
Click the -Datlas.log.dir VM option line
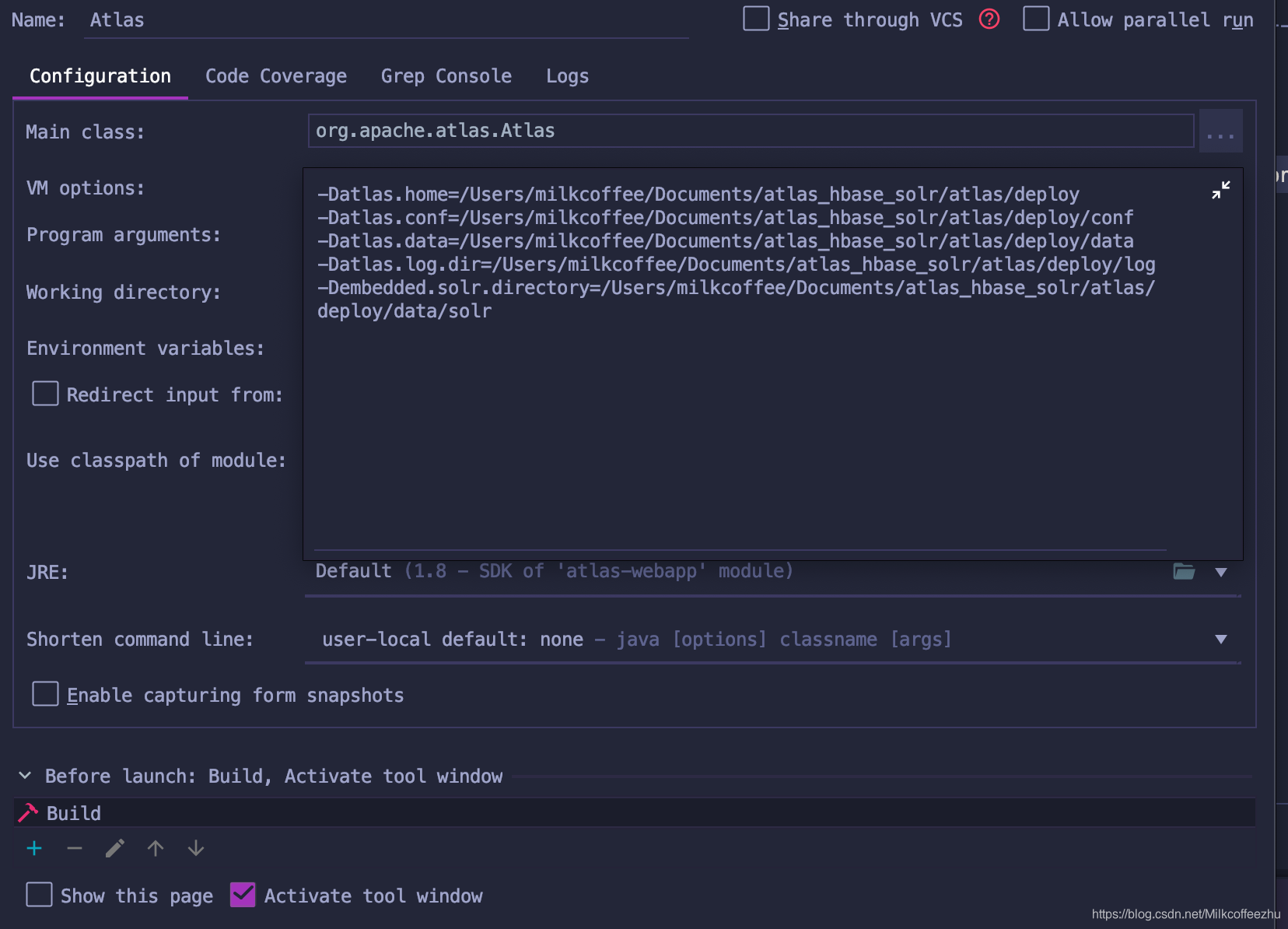[737, 265]
